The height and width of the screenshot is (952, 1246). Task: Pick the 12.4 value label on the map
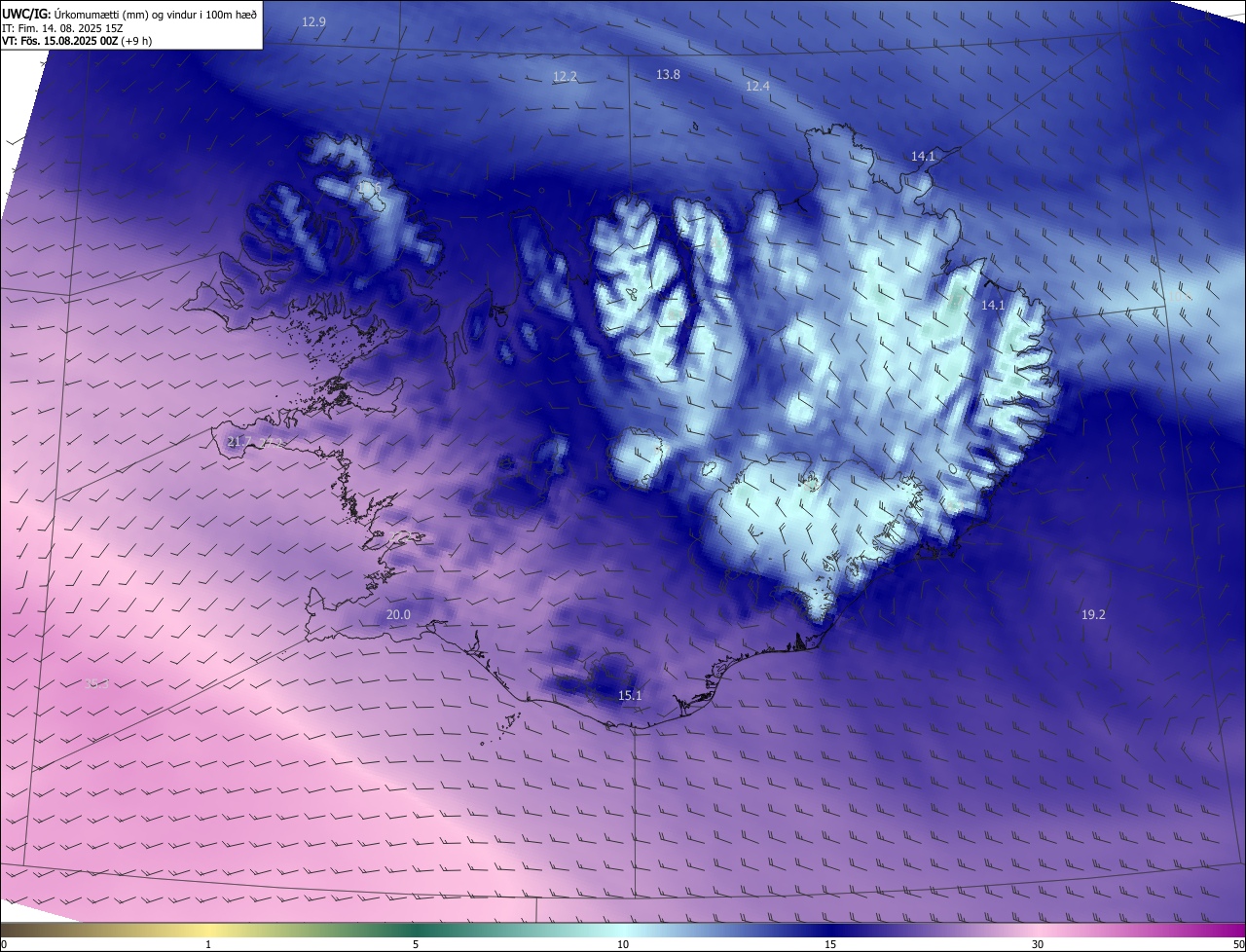click(757, 86)
